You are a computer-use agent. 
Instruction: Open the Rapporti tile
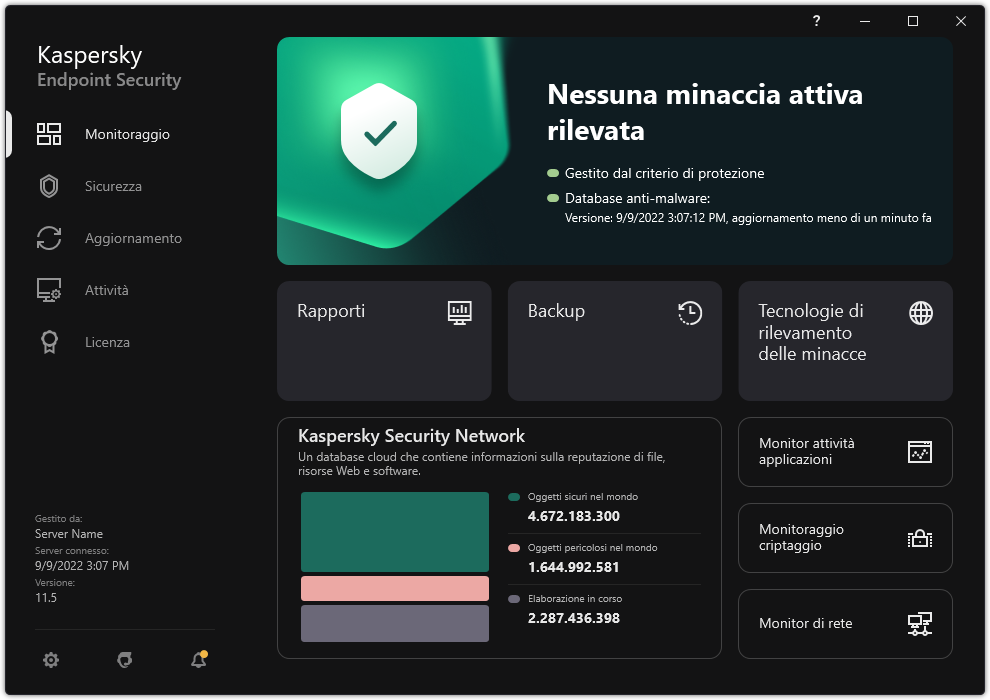tap(384, 340)
